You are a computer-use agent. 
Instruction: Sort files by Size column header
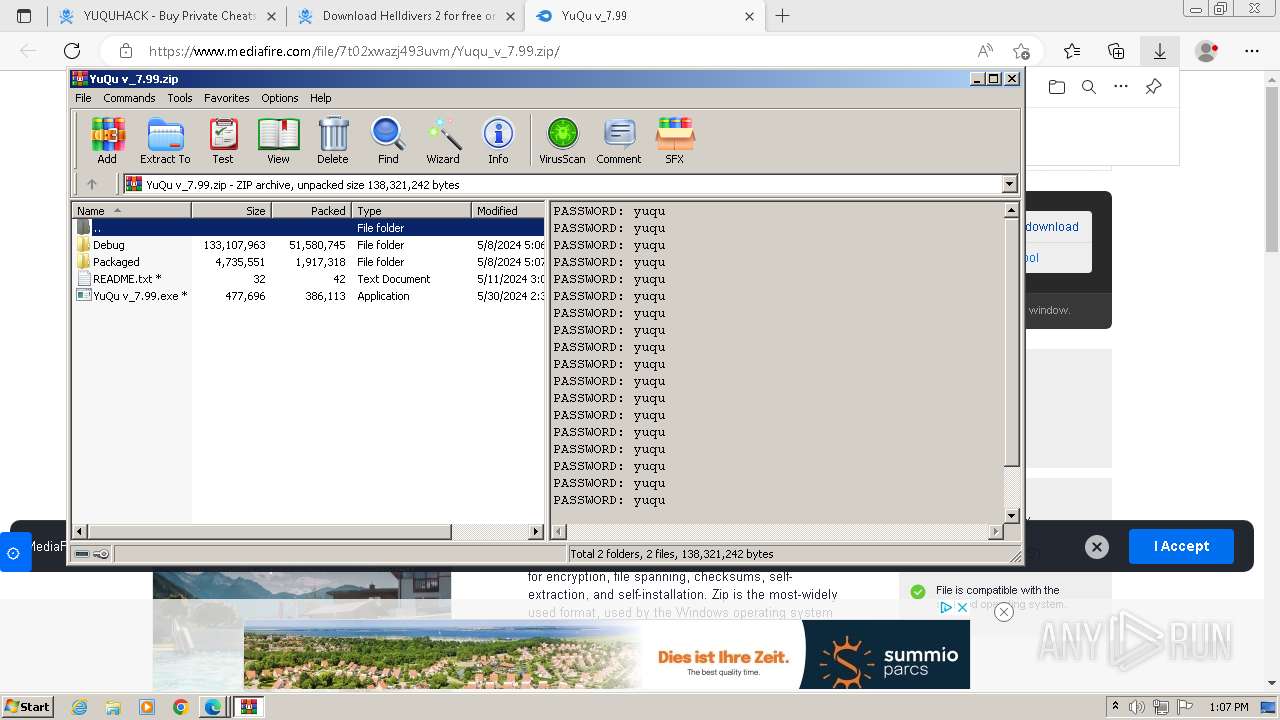pyautogui.click(x=231, y=210)
